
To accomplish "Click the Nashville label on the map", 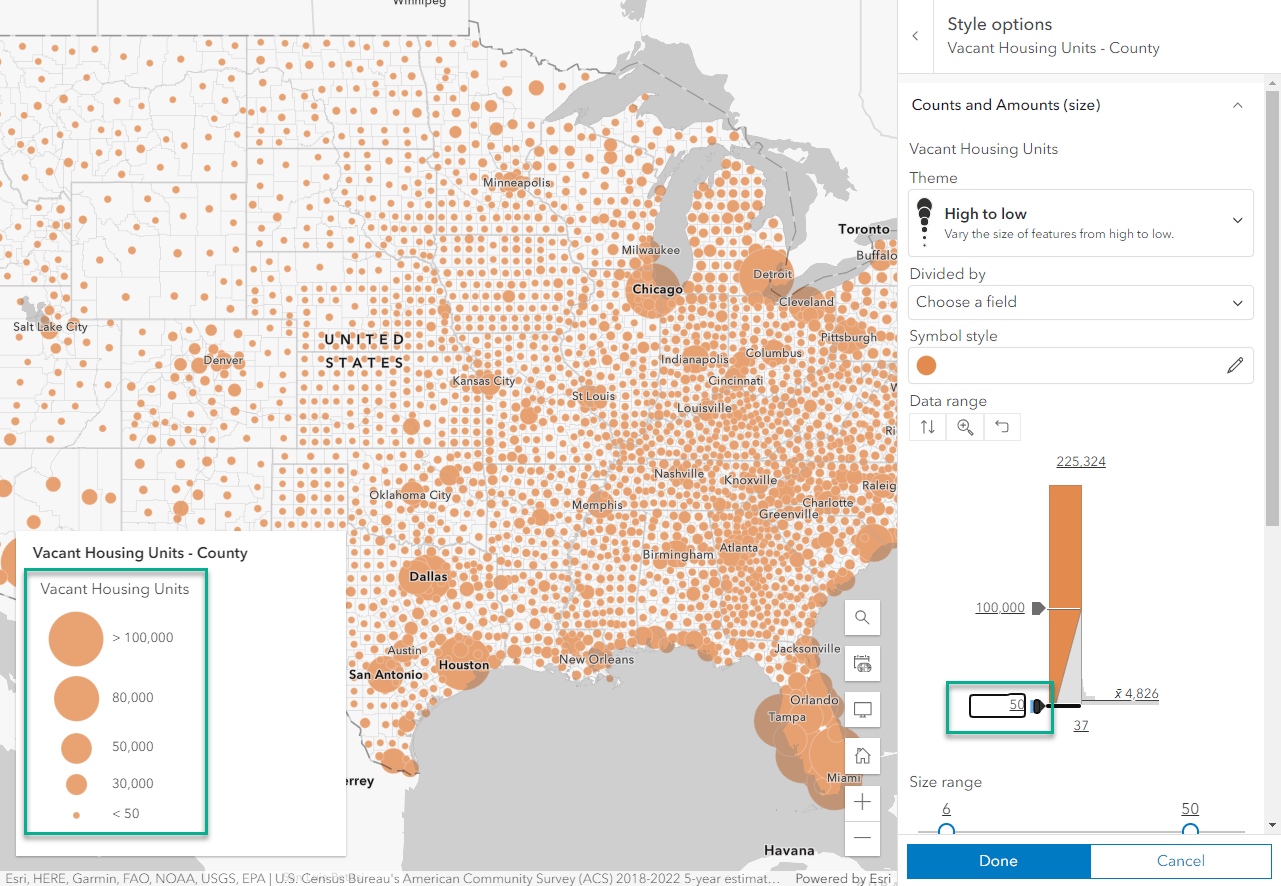I will click(679, 474).
